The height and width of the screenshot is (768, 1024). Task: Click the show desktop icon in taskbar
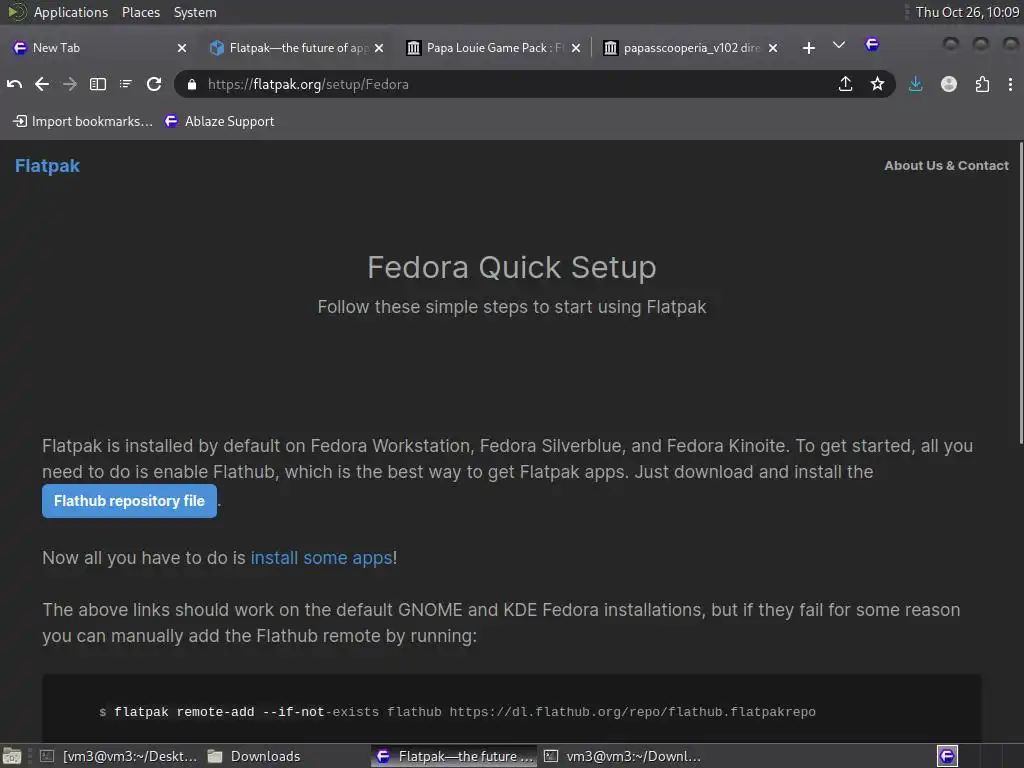click(x=12, y=756)
